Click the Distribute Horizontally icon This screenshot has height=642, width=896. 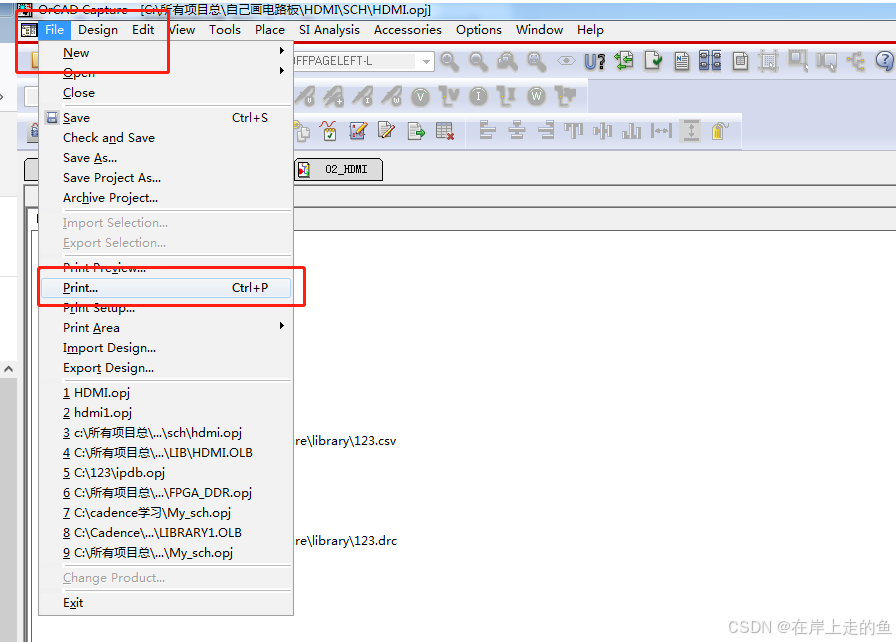pyautogui.click(x=661, y=131)
